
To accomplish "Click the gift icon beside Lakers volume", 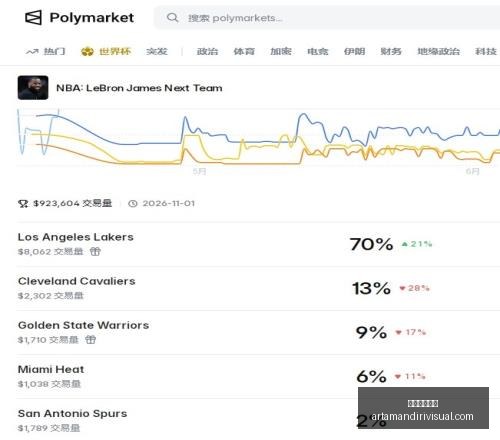I will pos(95,251).
